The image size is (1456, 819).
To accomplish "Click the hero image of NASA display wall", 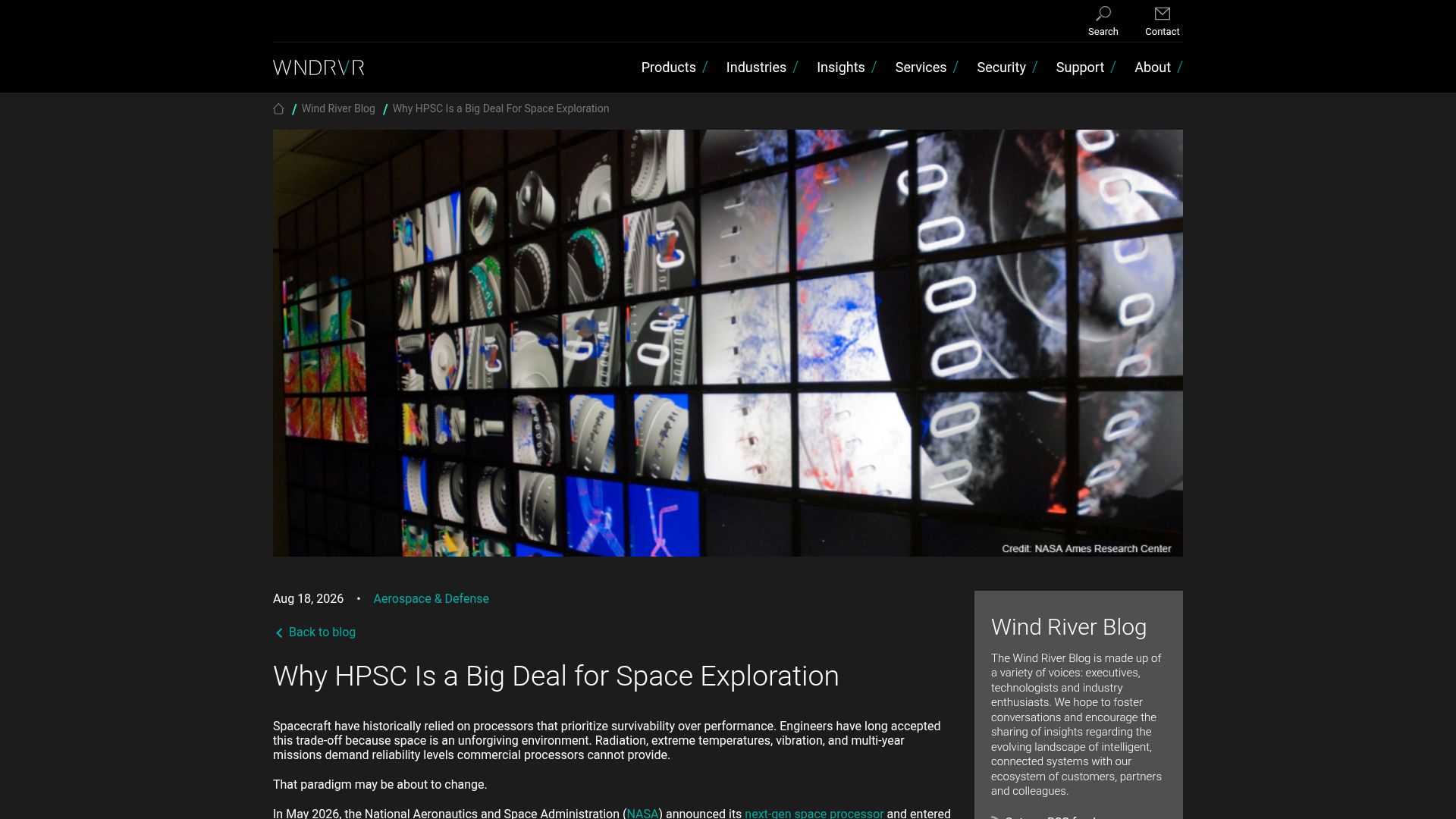I will click(x=728, y=343).
